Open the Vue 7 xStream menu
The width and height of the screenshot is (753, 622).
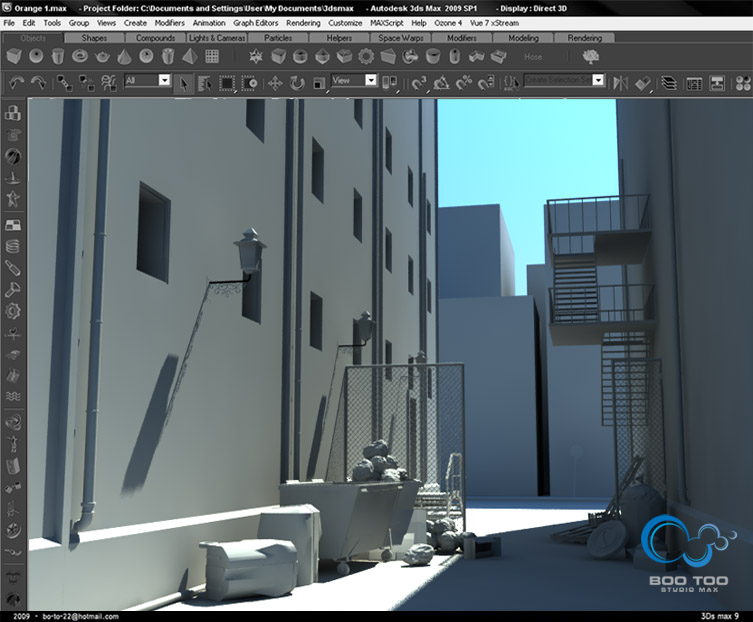[495, 23]
